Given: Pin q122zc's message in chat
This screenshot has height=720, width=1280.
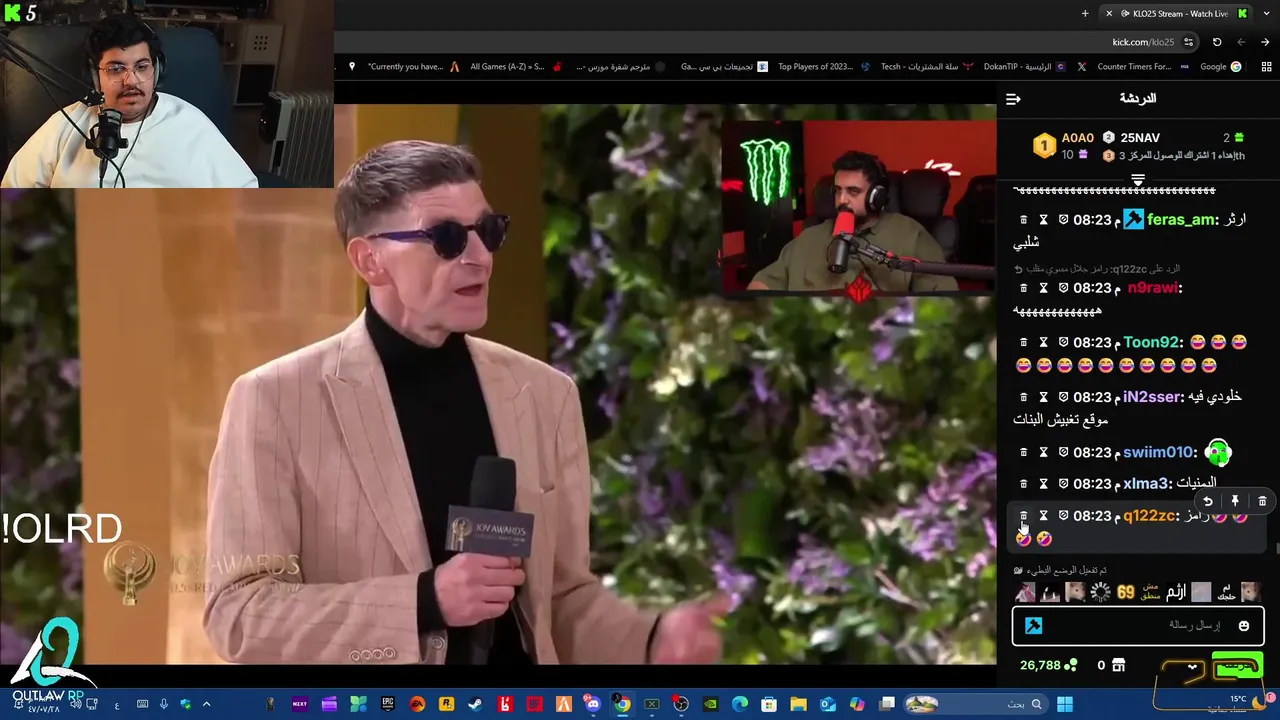Looking at the screenshot, I should pyautogui.click(x=1235, y=502).
